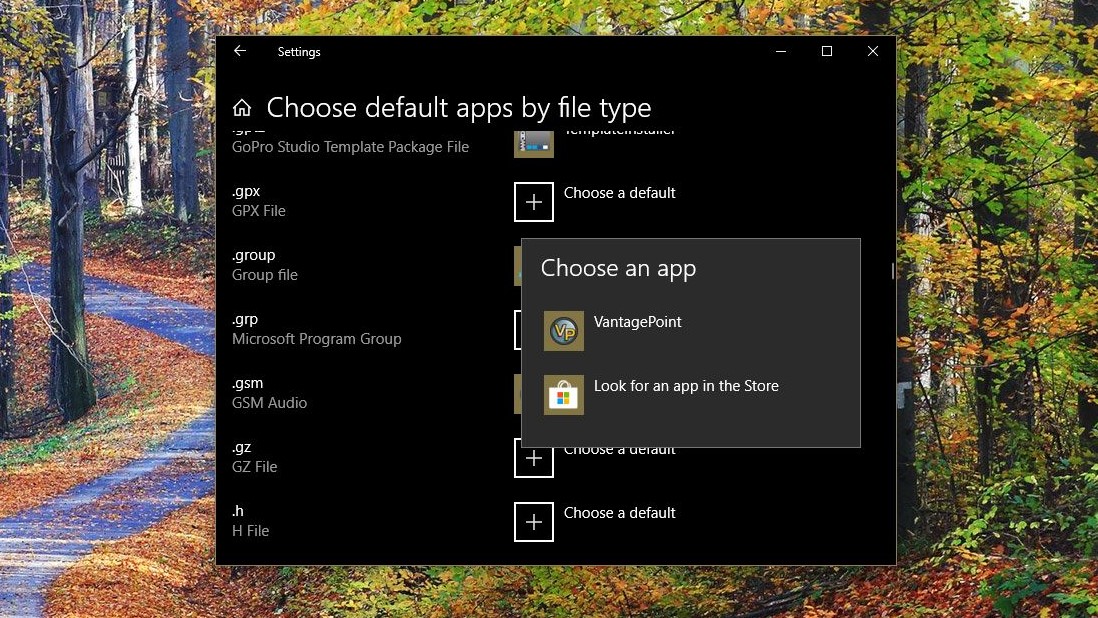Click Choose default apps by file type title
1098x618 pixels.
pyautogui.click(x=459, y=108)
